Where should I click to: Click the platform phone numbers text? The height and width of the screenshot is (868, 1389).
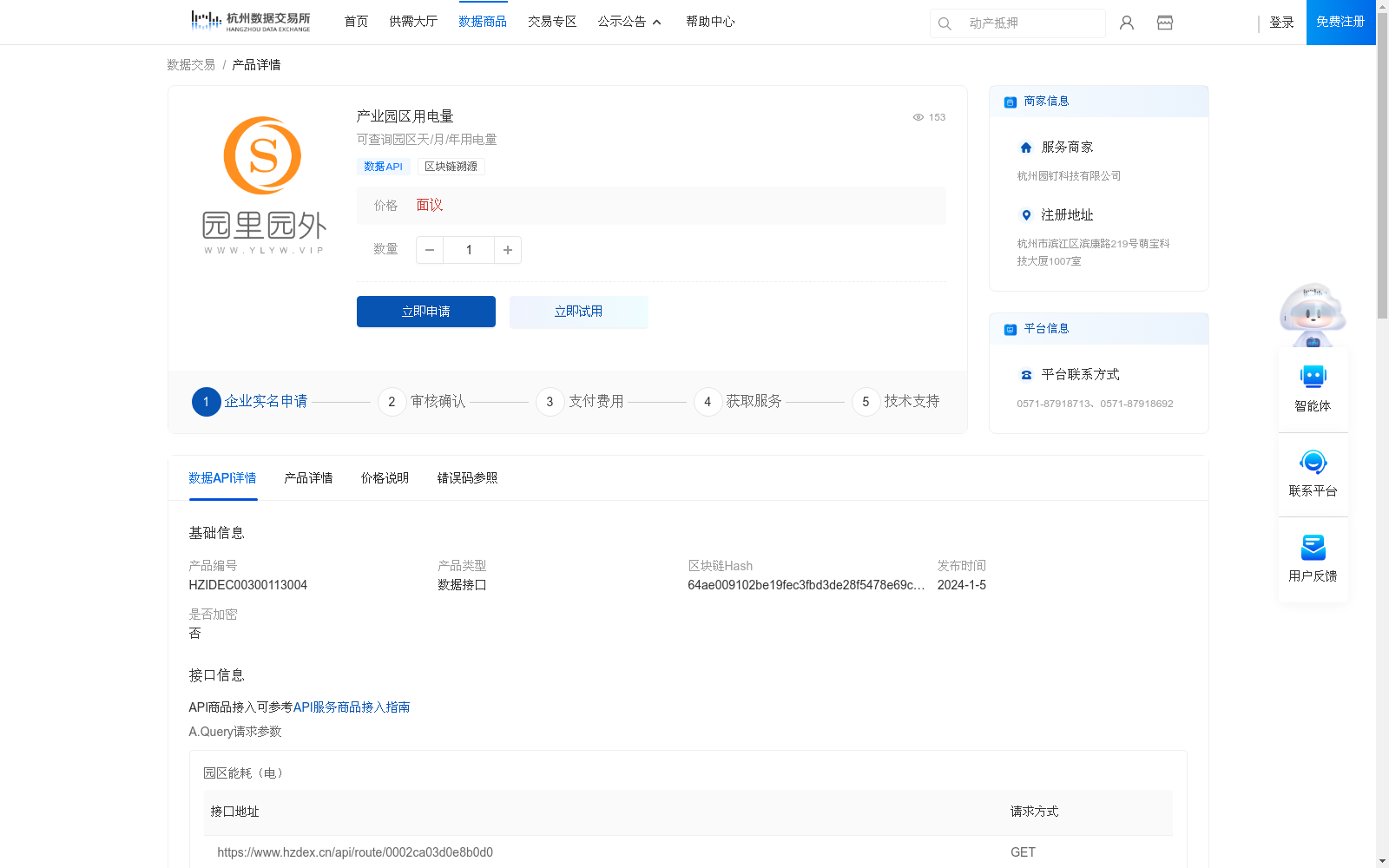pos(1095,404)
